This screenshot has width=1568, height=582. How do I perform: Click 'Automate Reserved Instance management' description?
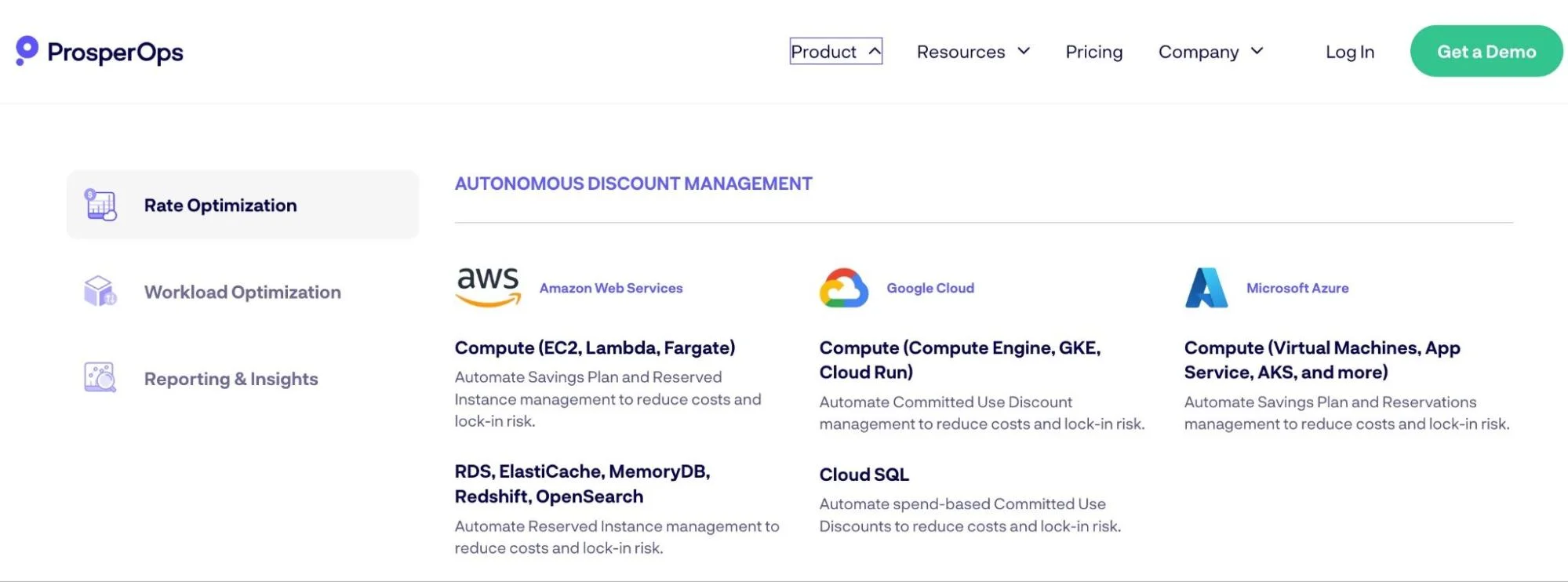(617, 537)
